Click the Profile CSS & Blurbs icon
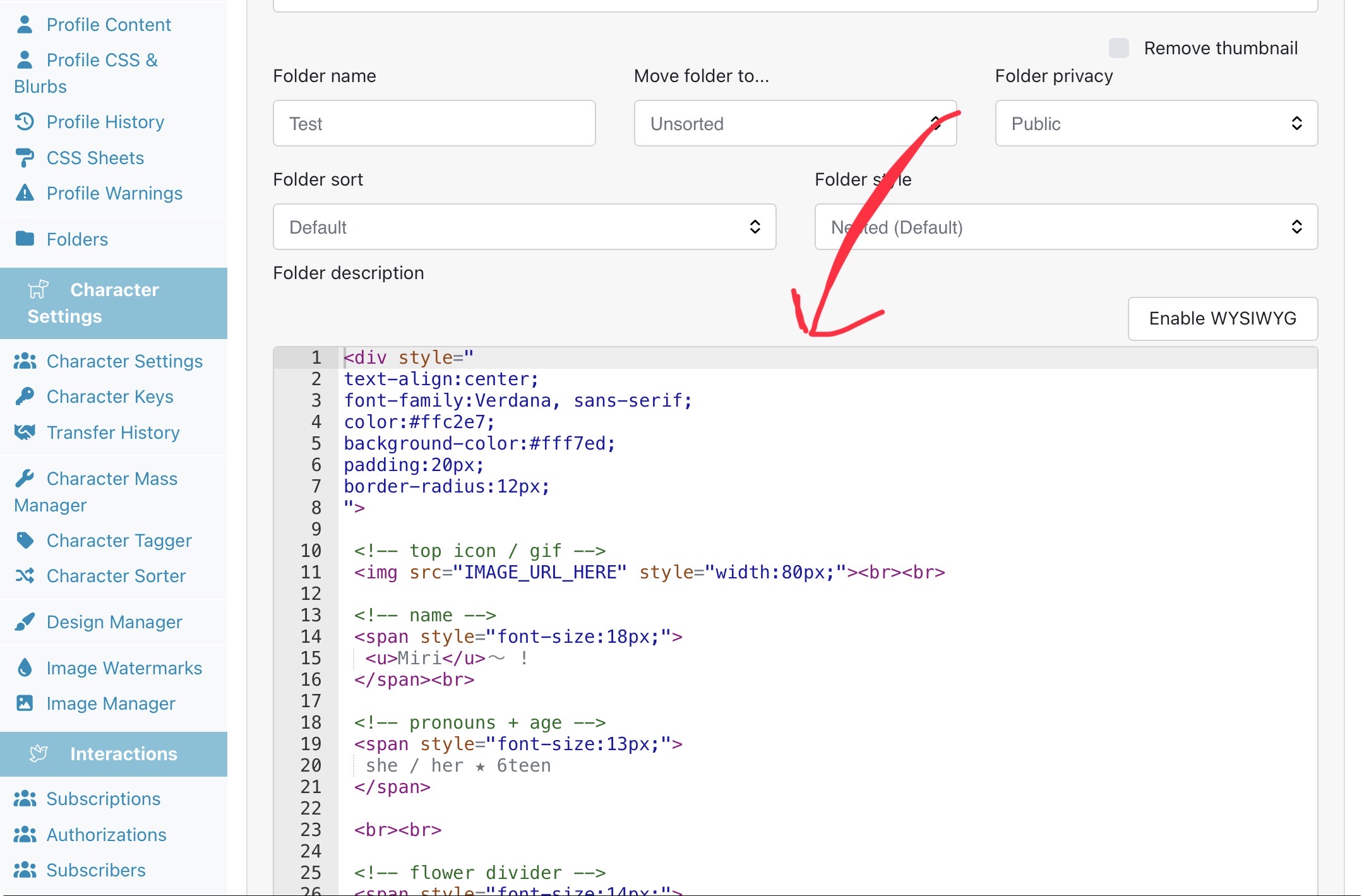 coord(25,60)
